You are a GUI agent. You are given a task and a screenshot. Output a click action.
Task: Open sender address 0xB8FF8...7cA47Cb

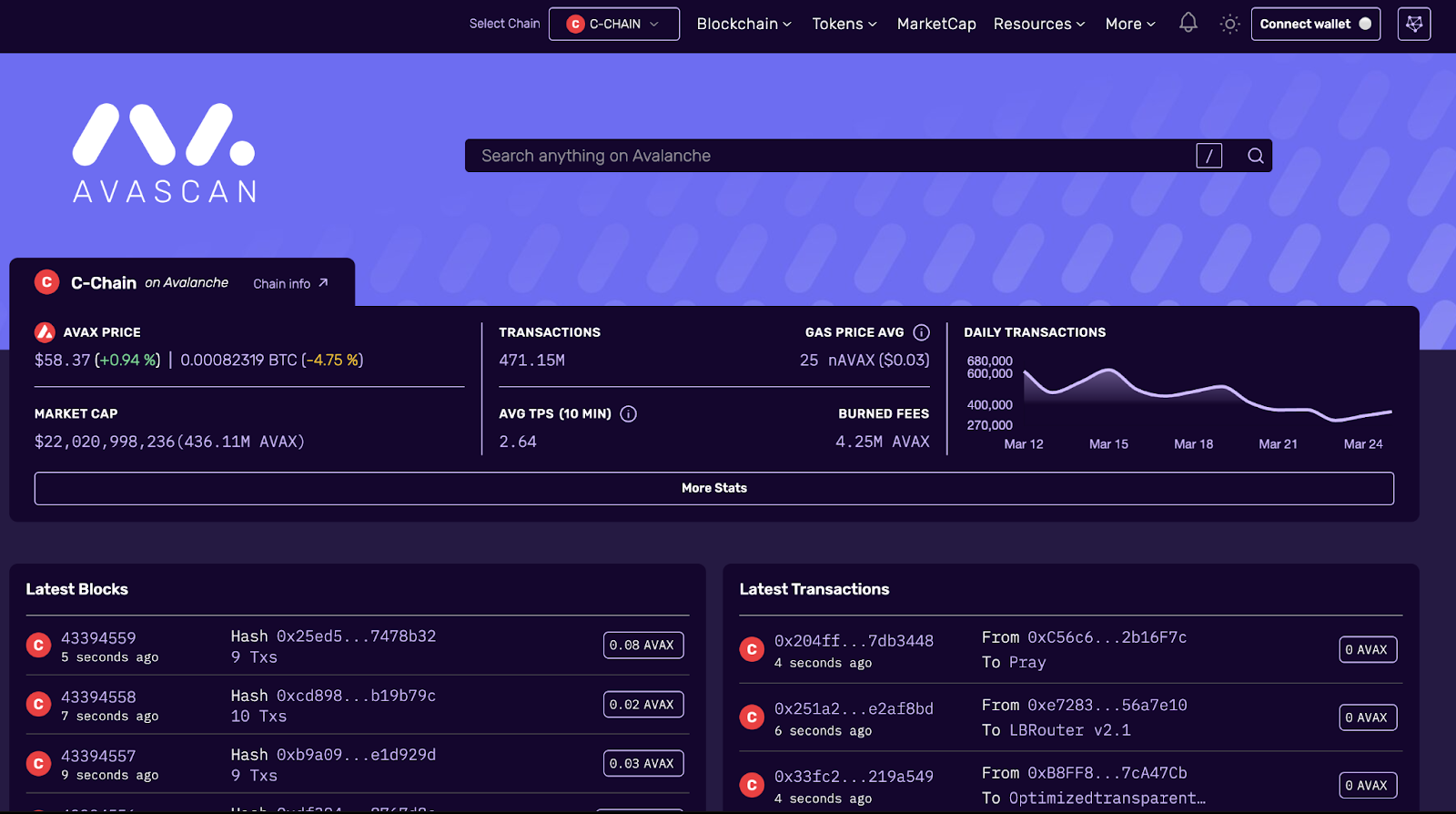coord(1107,773)
